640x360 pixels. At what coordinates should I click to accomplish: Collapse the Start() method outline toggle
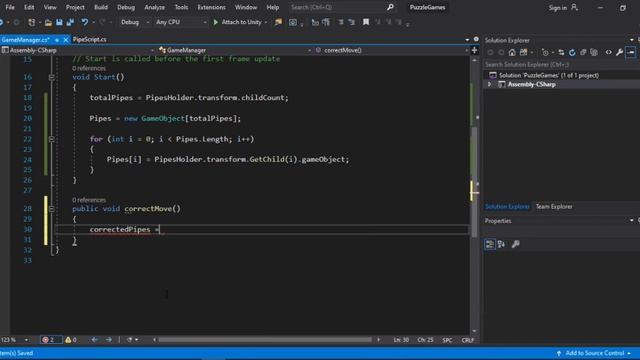[x=51, y=77]
